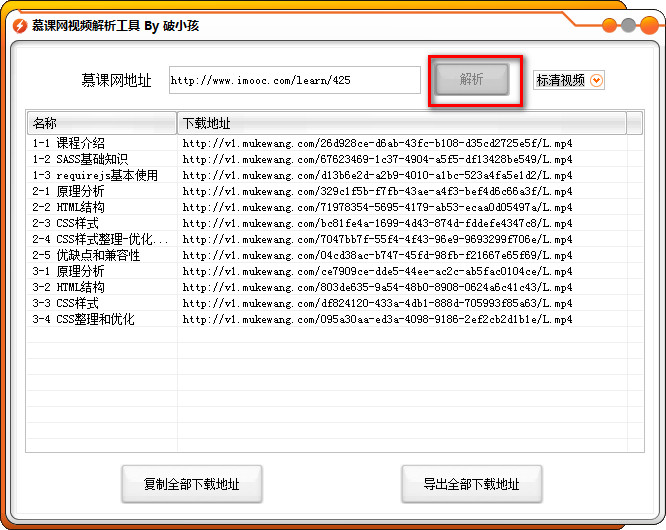Click download URL containing 7047bb7f
This screenshot has width=666, height=530.
pos(377,240)
